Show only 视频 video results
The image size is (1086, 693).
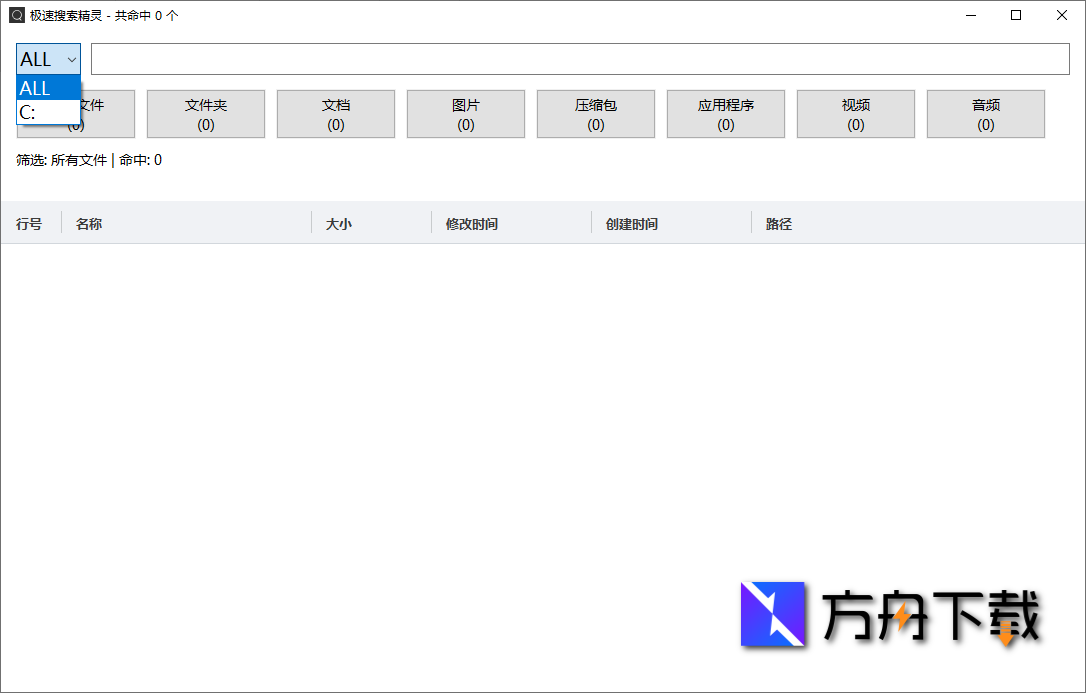click(x=855, y=113)
